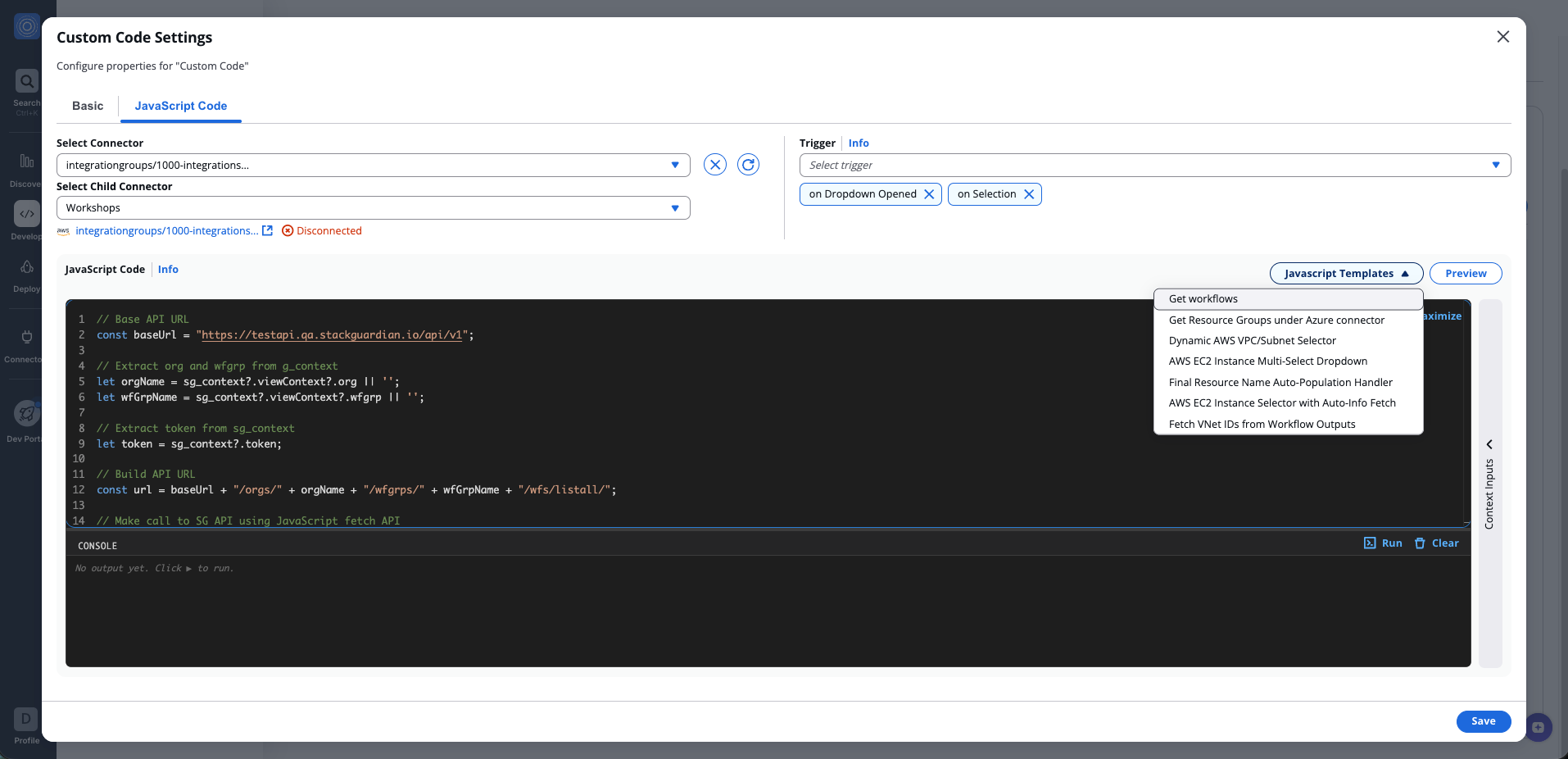
Task: Refresh the selected connector with the reload icon
Action: [x=748, y=164]
